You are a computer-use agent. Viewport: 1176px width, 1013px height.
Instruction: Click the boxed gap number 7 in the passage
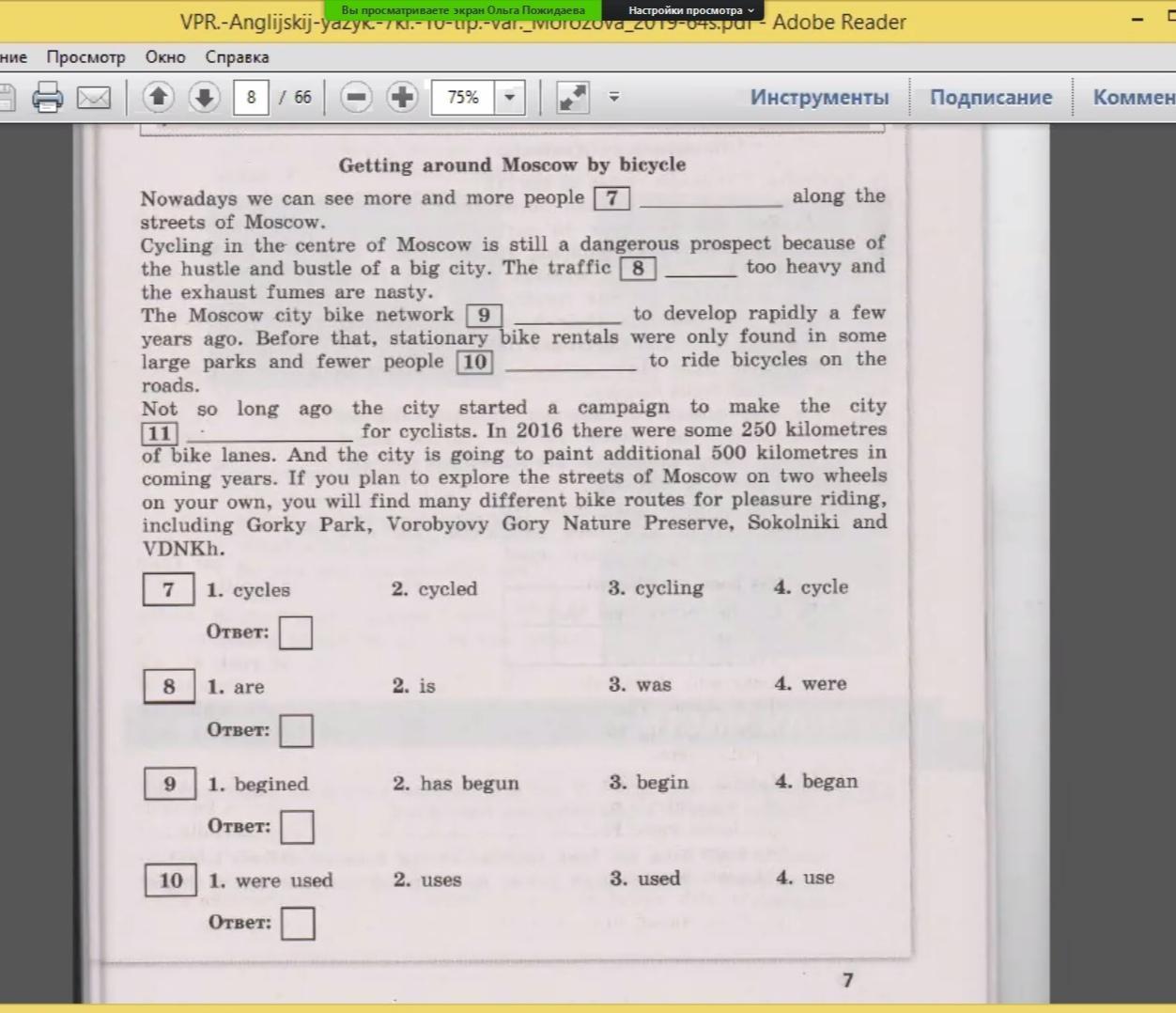pyautogui.click(x=612, y=197)
